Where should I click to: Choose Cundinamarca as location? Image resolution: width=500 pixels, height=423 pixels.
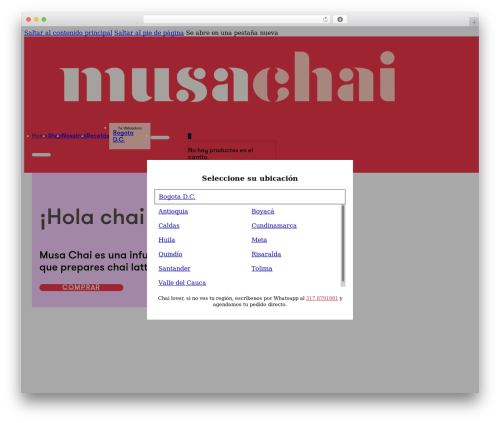tap(274, 226)
